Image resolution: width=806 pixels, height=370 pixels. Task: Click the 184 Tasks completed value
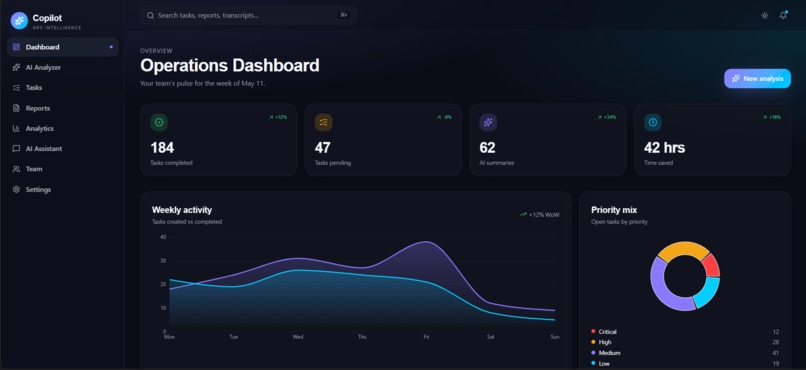tap(162, 148)
